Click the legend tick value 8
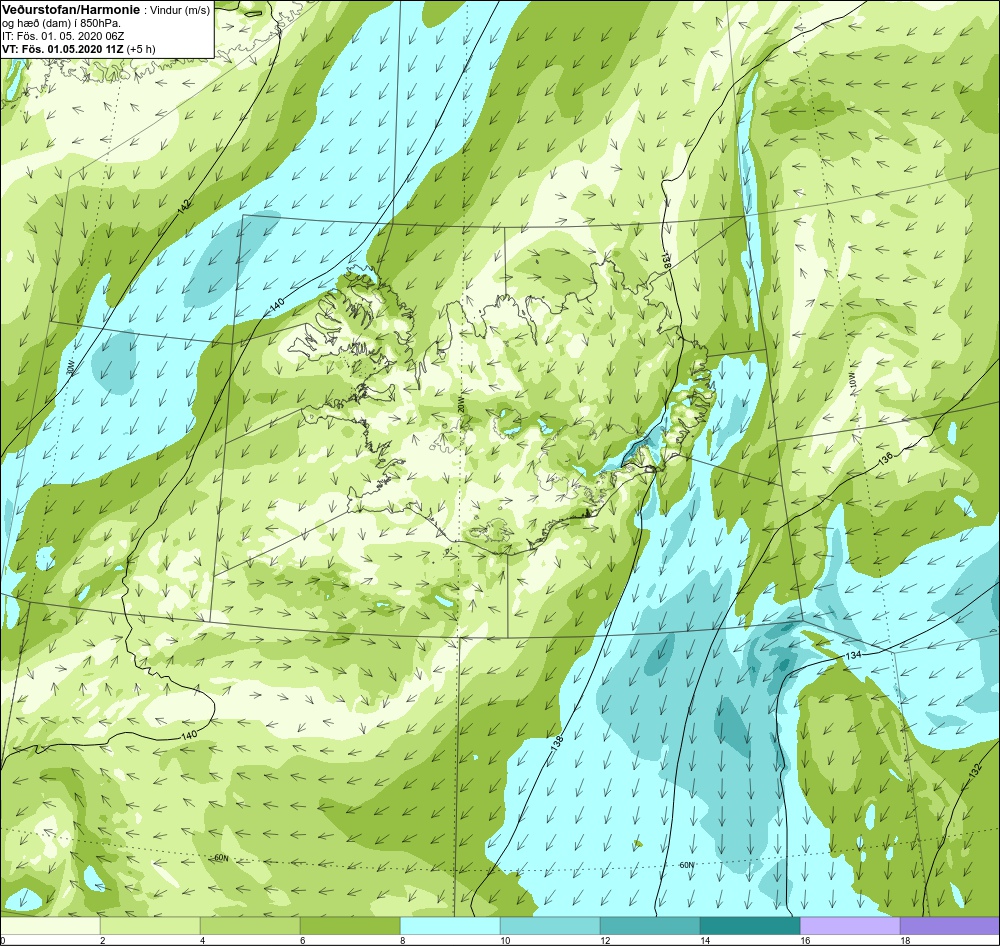1000x946 pixels. click(x=402, y=940)
